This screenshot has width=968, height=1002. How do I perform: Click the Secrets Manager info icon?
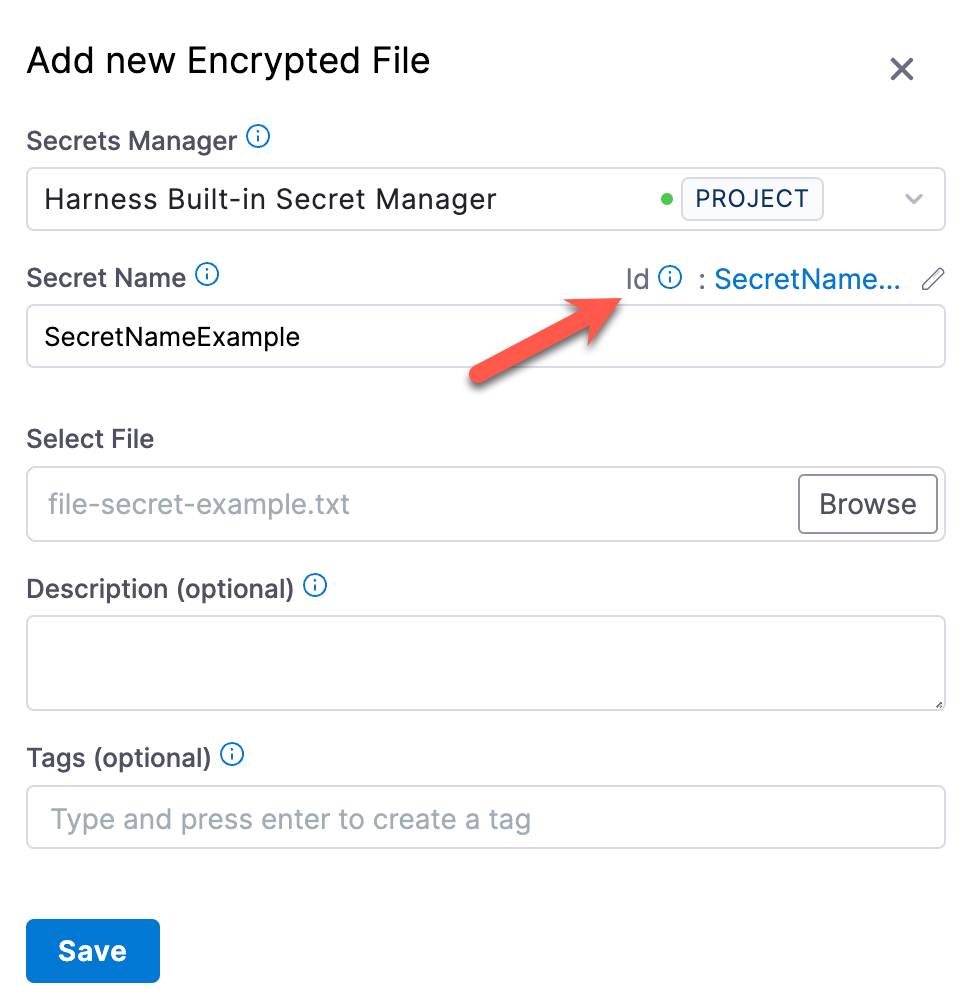258,137
